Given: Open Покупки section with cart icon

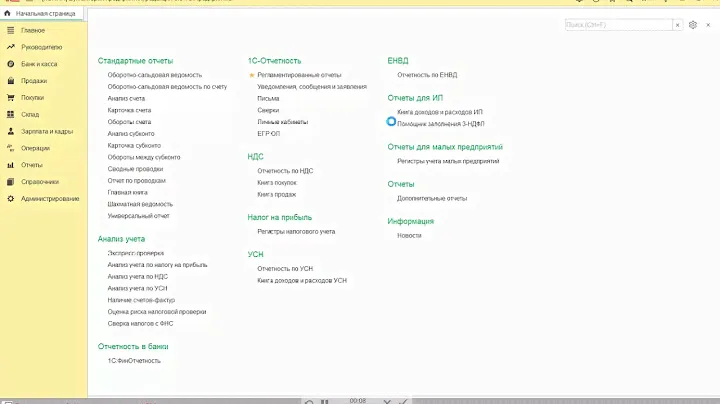Looking at the screenshot, I should pyautogui.click(x=32, y=98).
